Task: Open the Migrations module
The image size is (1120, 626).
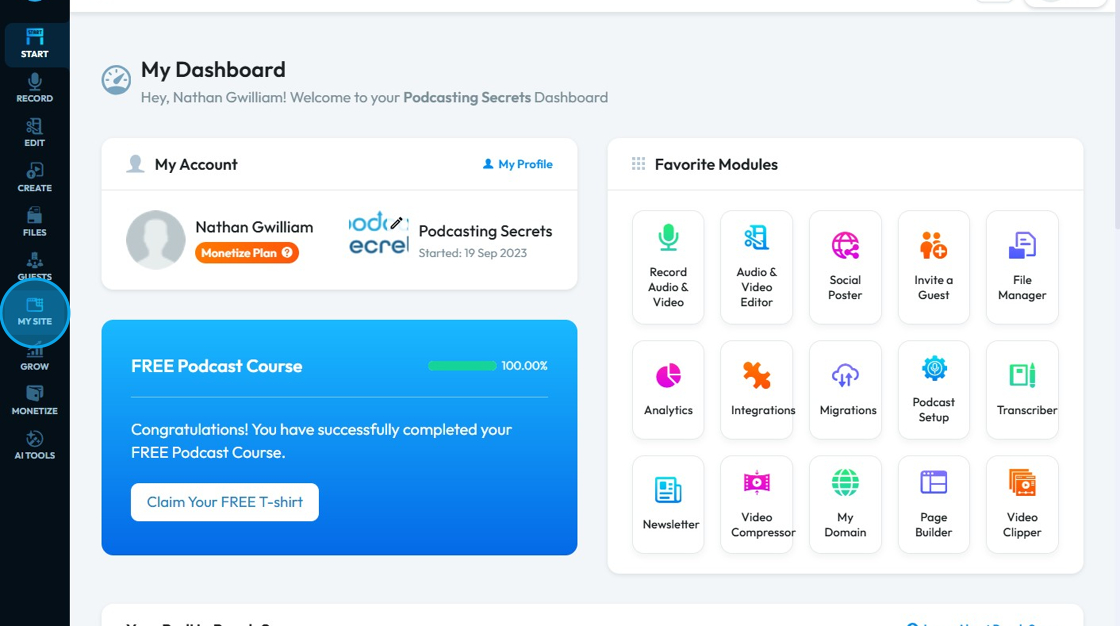Action: [845, 389]
